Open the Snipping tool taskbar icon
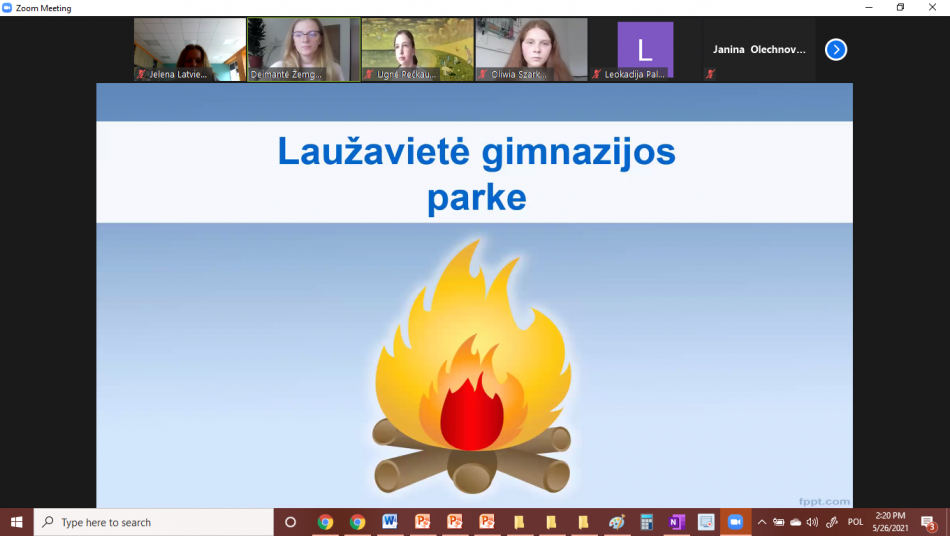The image size is (950, 536). click(706, 522)
